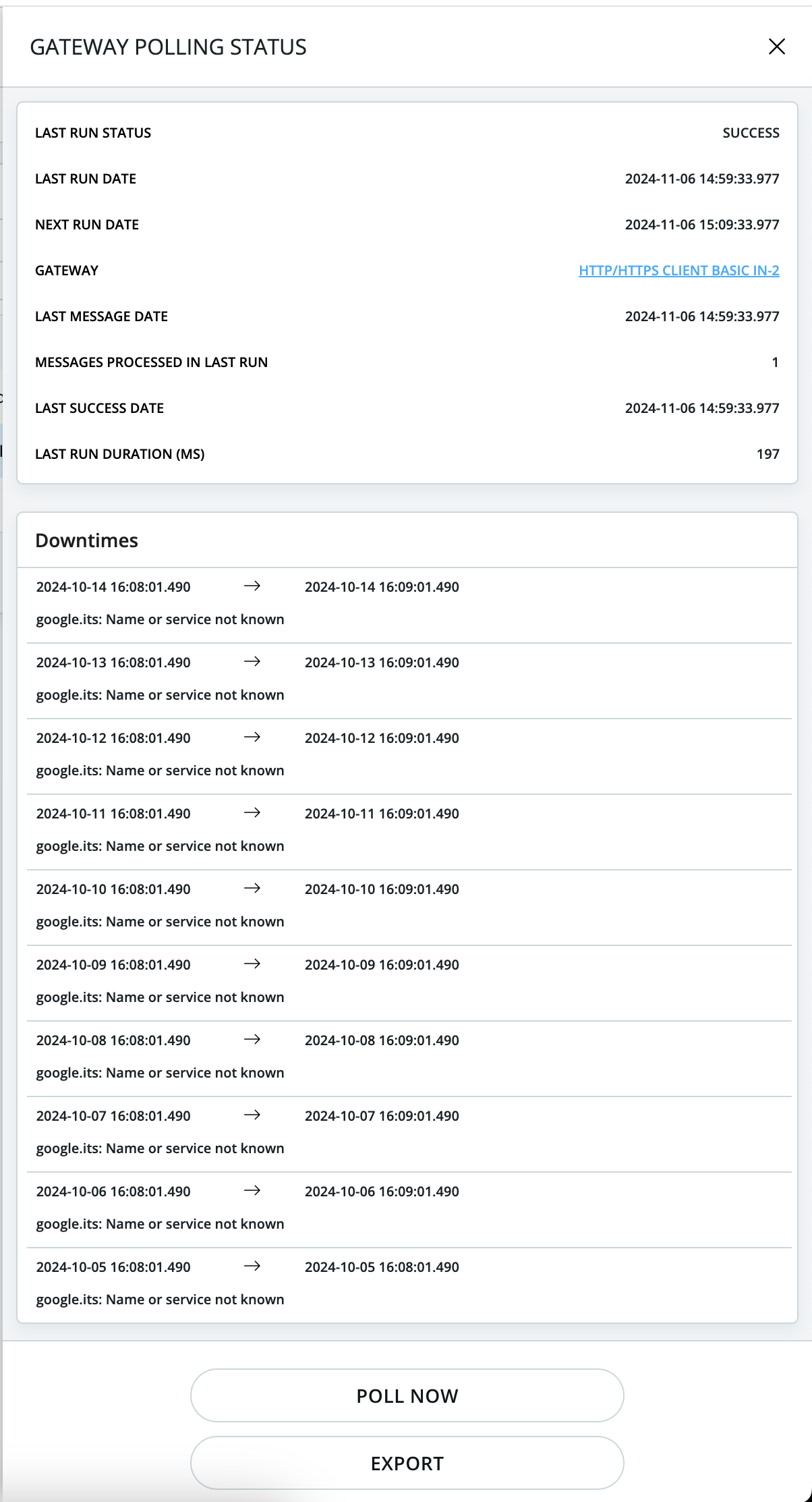Select the SUCCESS last run status value
The width and height of the screenshot is (812, 1502).
point(751,133)
